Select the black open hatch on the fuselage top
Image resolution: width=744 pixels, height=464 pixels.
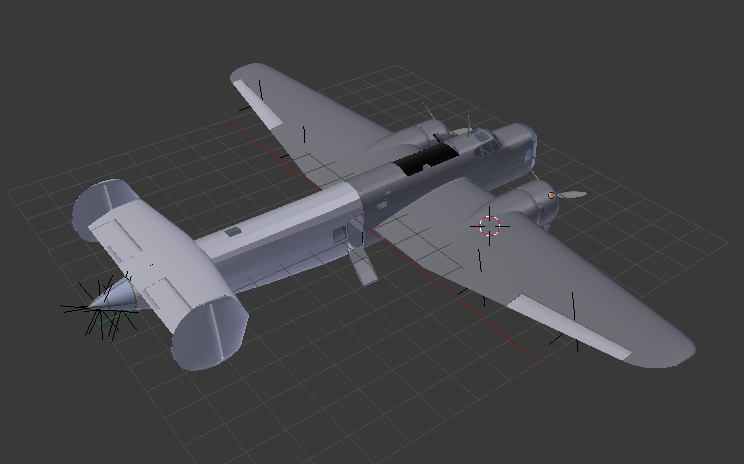[x=425, y=160]
